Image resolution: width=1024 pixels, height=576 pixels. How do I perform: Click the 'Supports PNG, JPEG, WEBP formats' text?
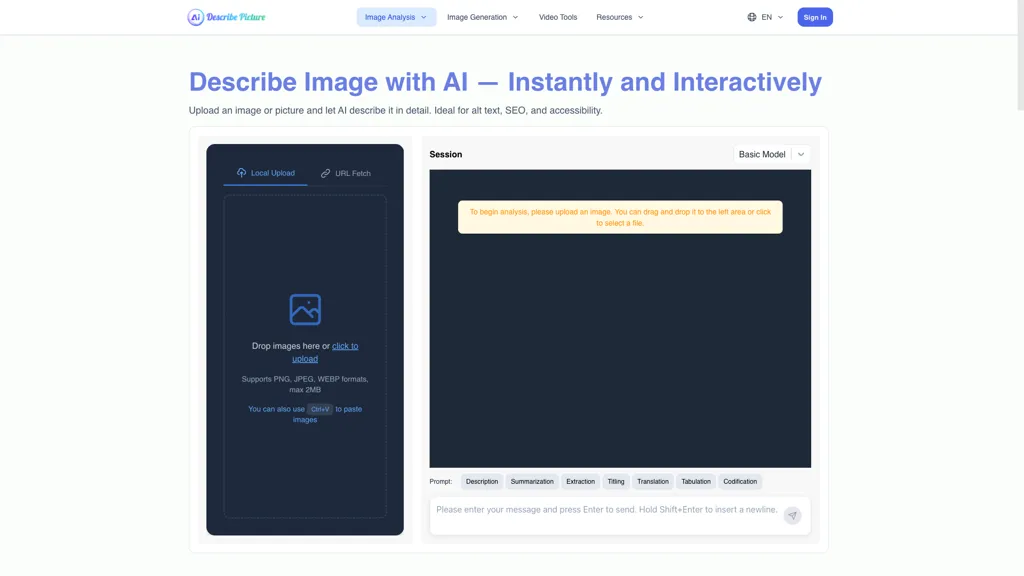(305, 384)
